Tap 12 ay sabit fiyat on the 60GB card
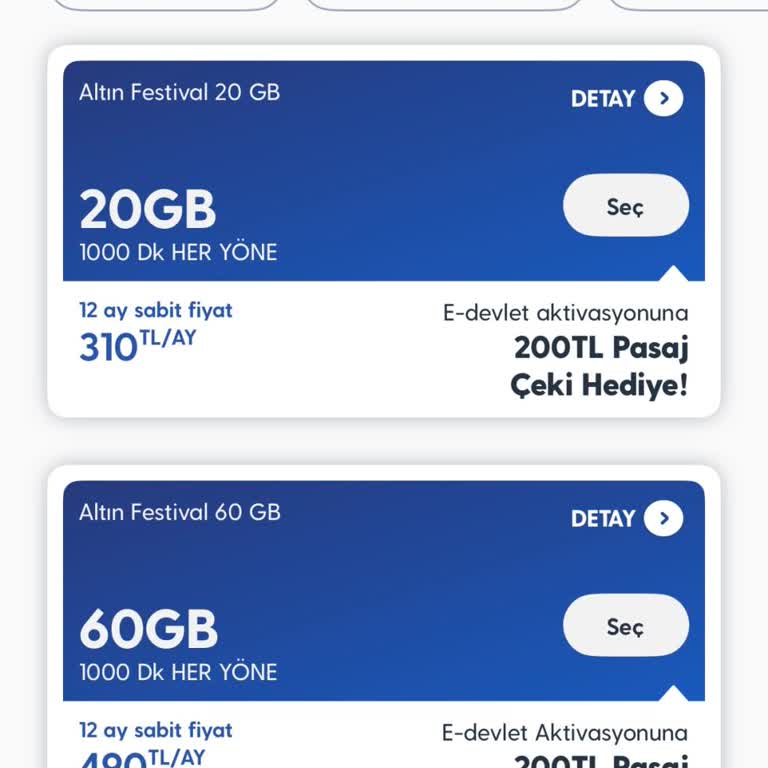Image resolution: width=768 pixels, height=768 pixels. tap(156, 730)
